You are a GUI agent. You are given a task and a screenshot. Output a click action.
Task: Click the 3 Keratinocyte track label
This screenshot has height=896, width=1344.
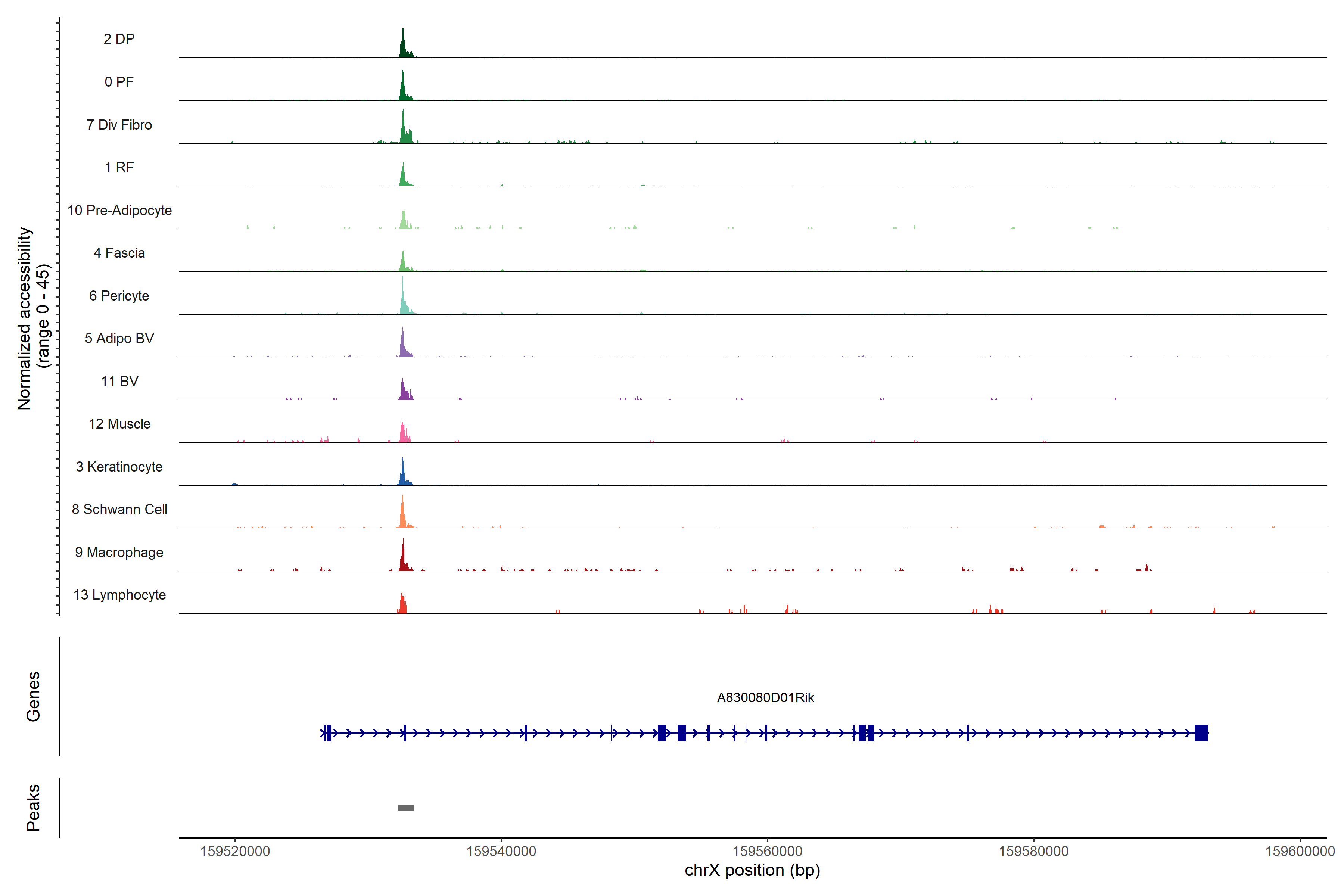point(119,467)
